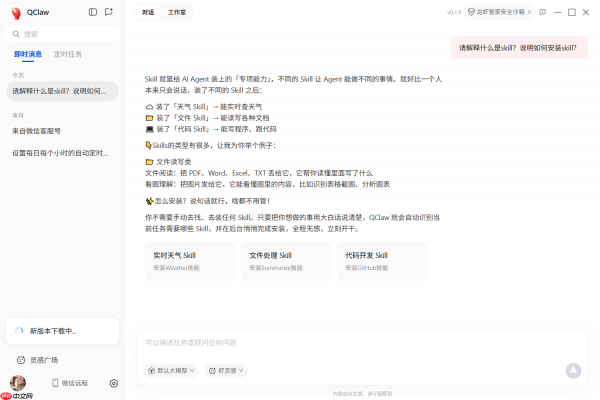Click the shield icon in 龙虾管家安全沙箱
The height and width of the screenshot is (400, 600).
[471, 12]
